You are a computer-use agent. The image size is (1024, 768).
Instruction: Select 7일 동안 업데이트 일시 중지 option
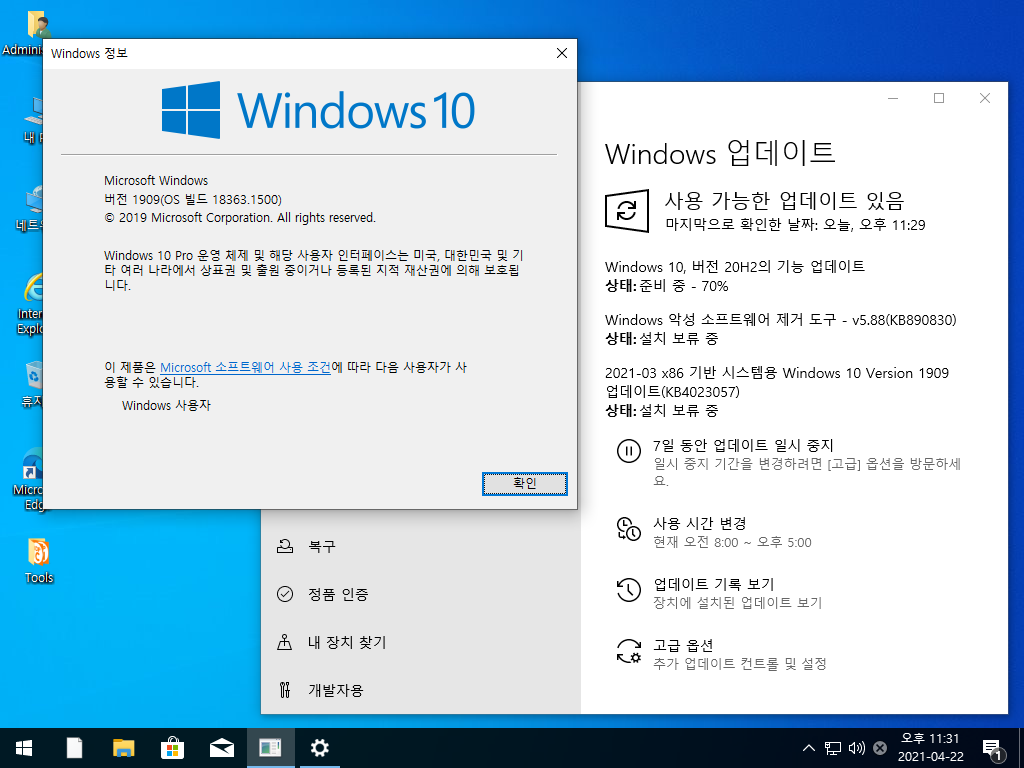tap(743, 445)
